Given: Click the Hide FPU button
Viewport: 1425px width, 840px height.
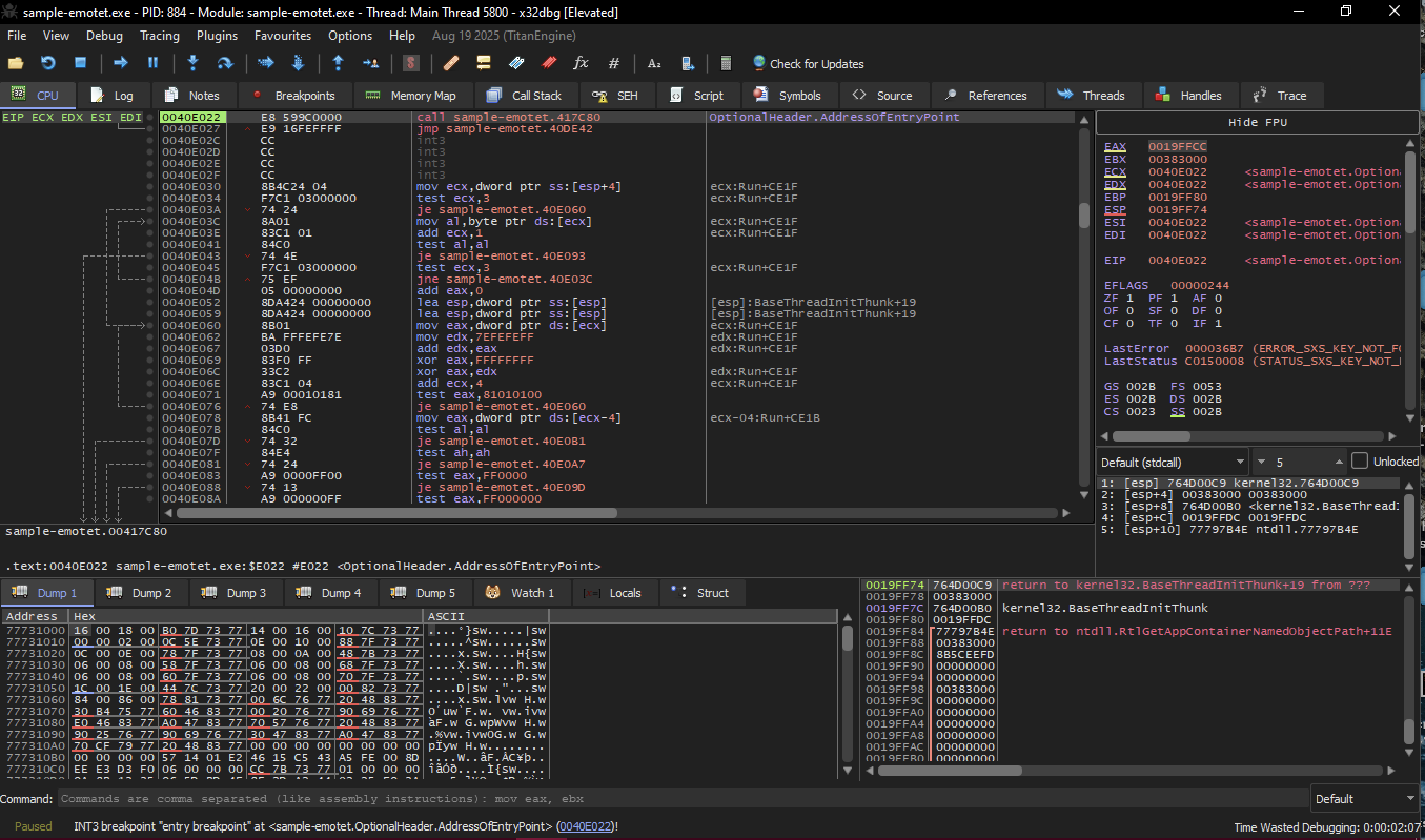Looking at the screenshot, I should (x=1257, y=122).
